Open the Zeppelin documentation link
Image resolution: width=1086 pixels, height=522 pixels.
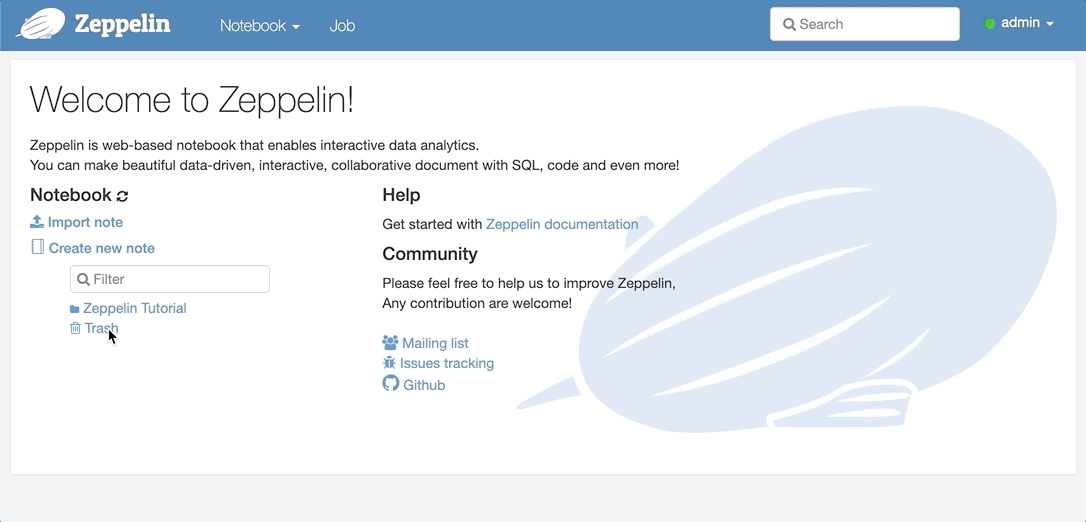pyautogui.click(x=562, y=224)
